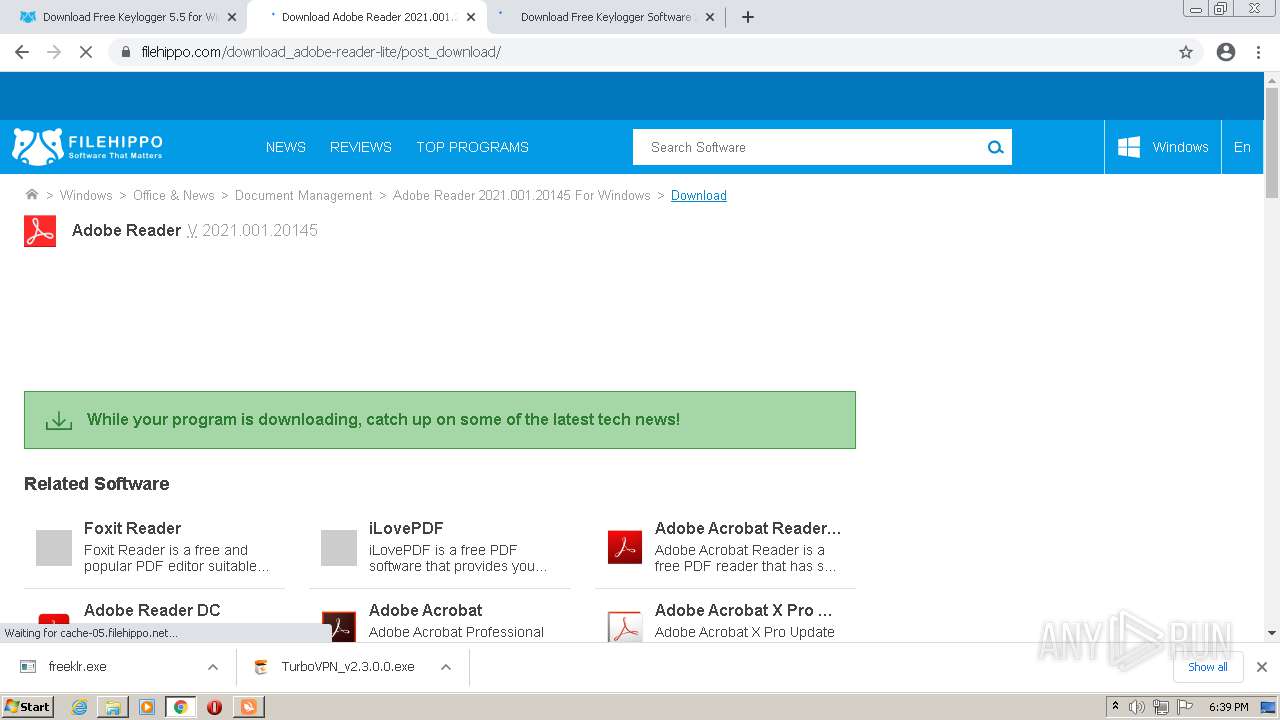Open the TurboVPN_v2.3.0.0.exe download
Screen dimensions: 1280x720
[347, 667]
